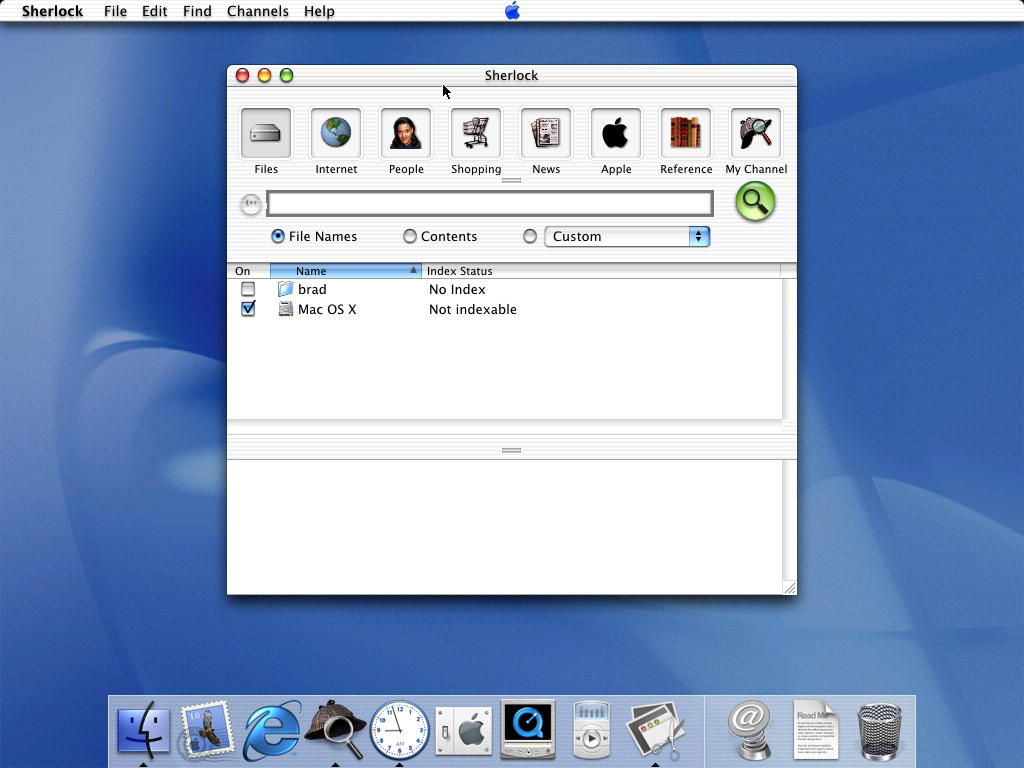Launch Mail stamp icon in dock

(206, 730)
